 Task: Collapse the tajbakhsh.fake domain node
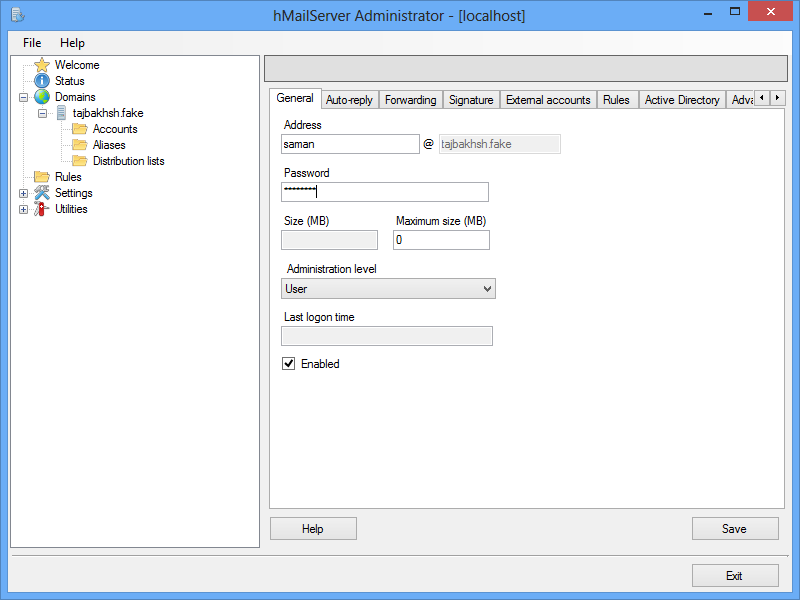click(43, 113)
